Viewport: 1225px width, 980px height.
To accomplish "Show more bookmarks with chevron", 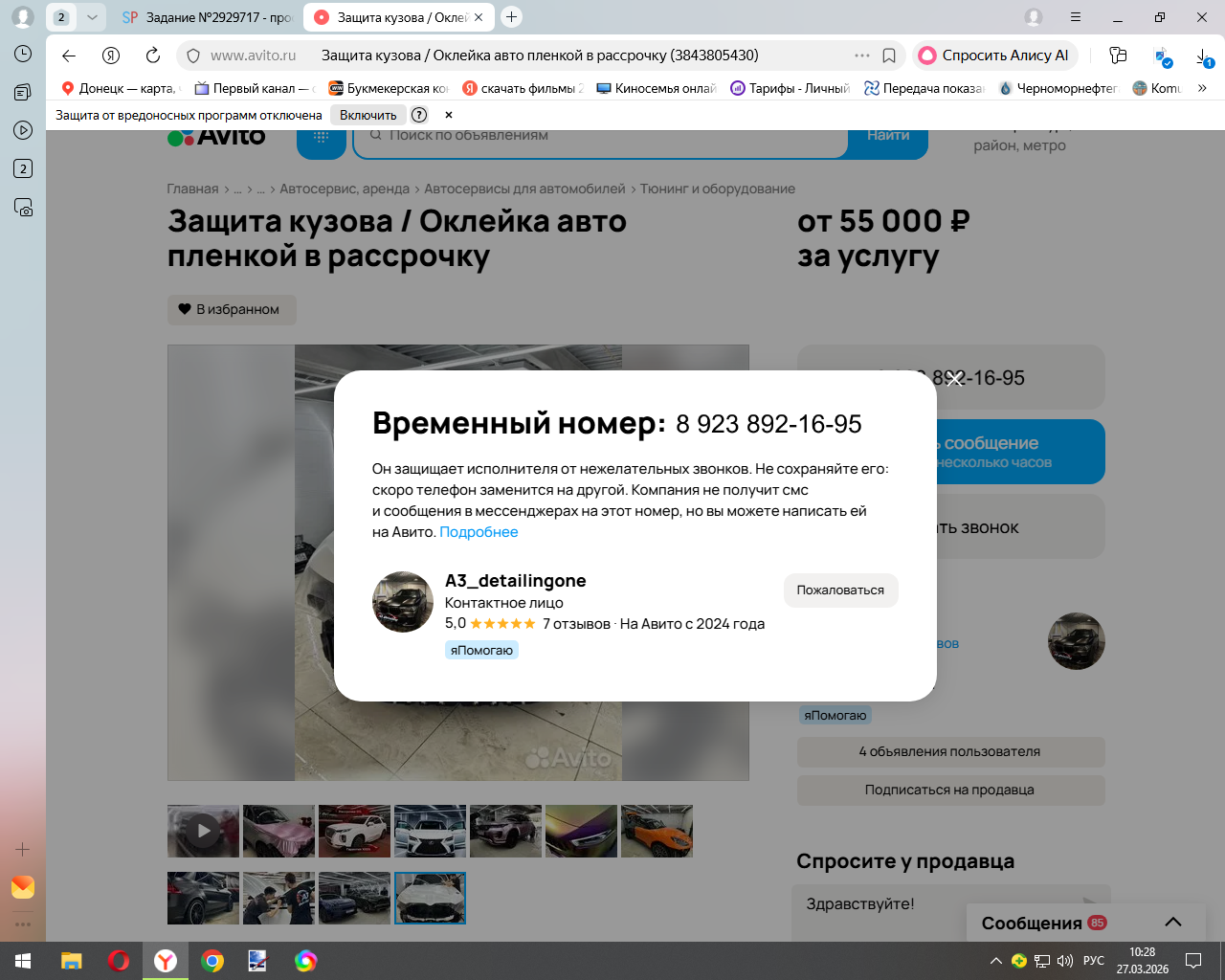I will pos(1202,88).
